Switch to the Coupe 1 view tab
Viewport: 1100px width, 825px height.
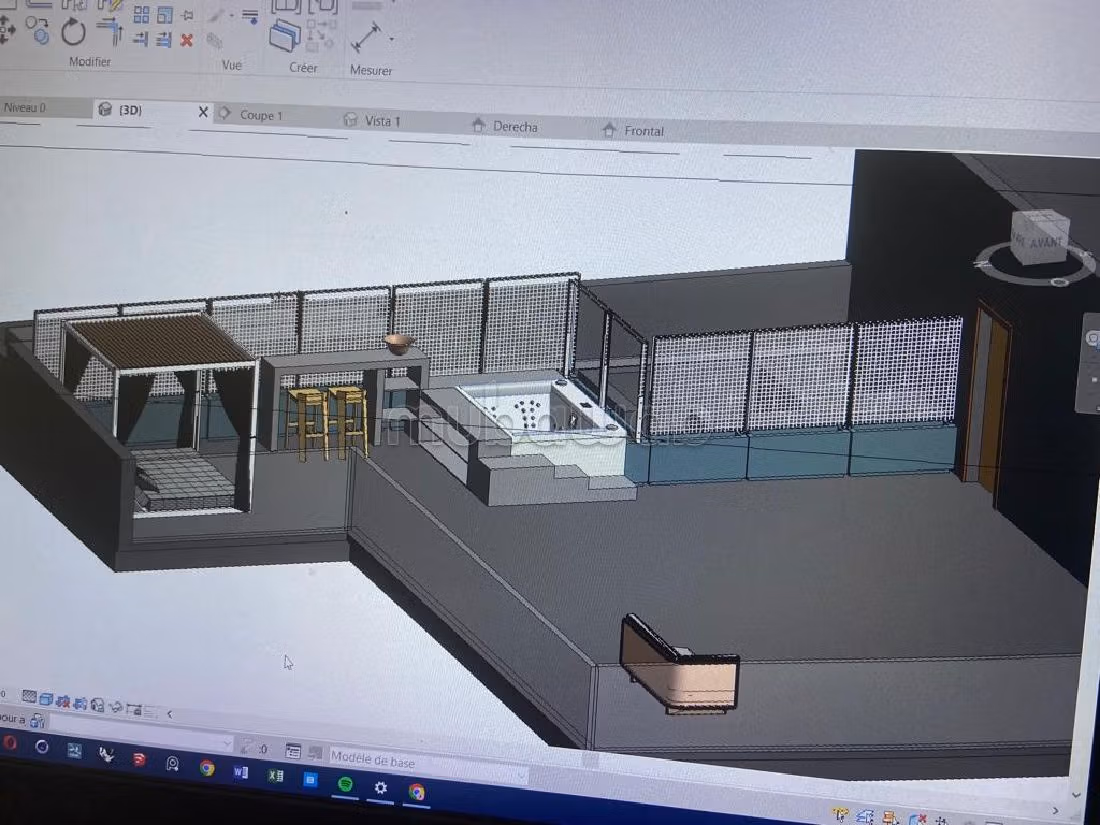[x=260, y=115]
